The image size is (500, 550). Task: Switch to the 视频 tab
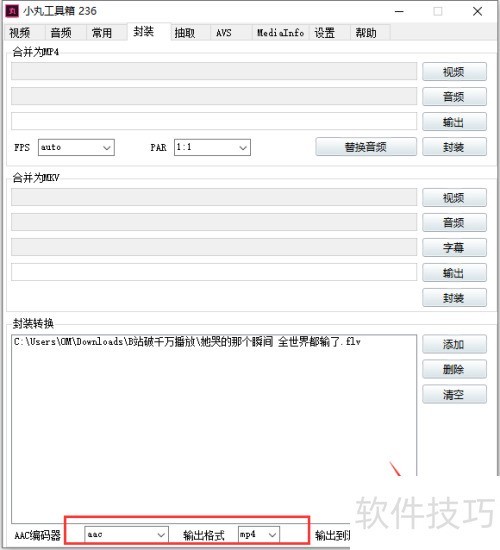[x=20, y=33]
